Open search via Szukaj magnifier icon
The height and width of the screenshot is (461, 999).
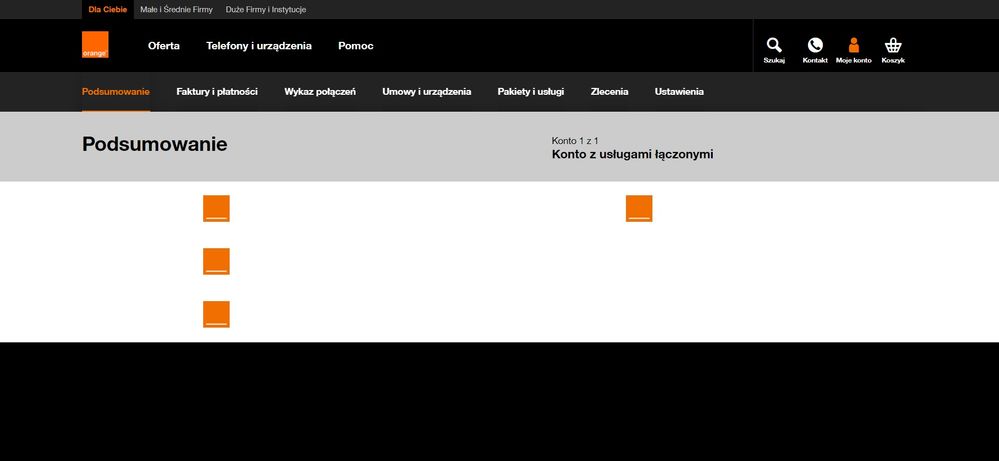774,46
